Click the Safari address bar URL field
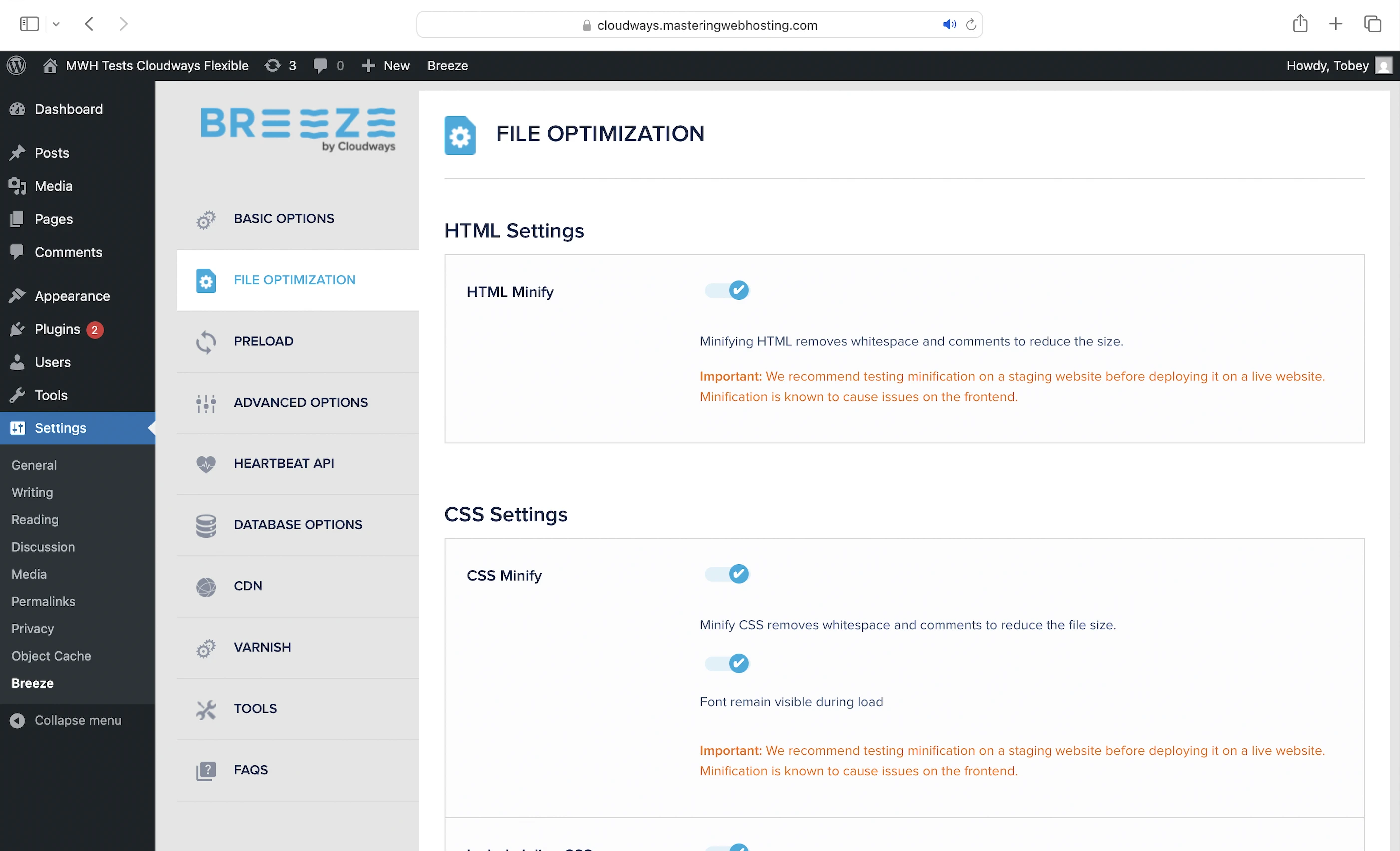This screenshot has height=851, width=1400. pos(706,25)
